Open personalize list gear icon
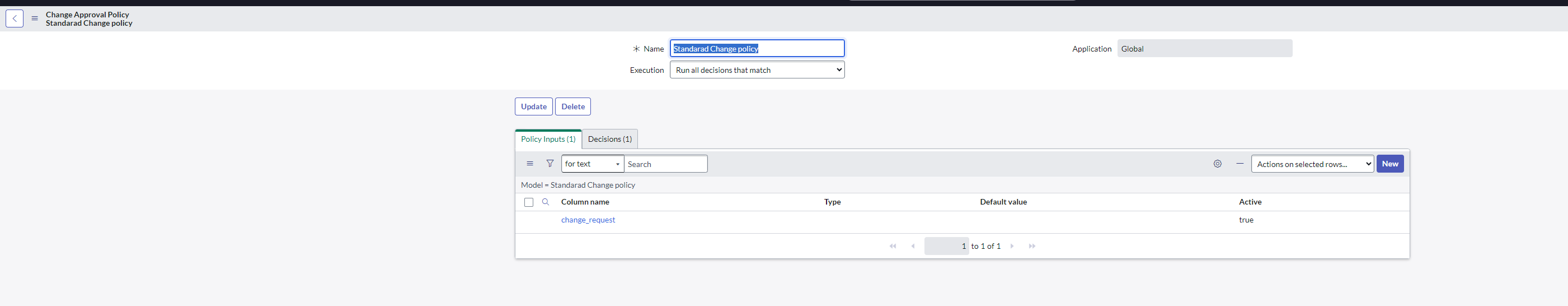This screenshot has height=306, width=1568. click(x=1217, y=164)
